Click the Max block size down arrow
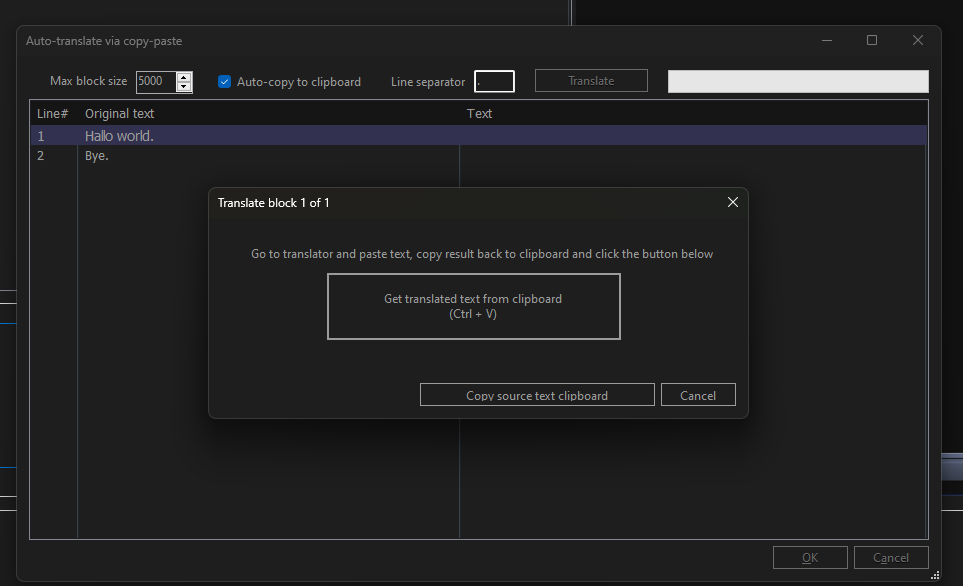The height and width of the screenshot is (586, 963). click(x=183, y=86)
